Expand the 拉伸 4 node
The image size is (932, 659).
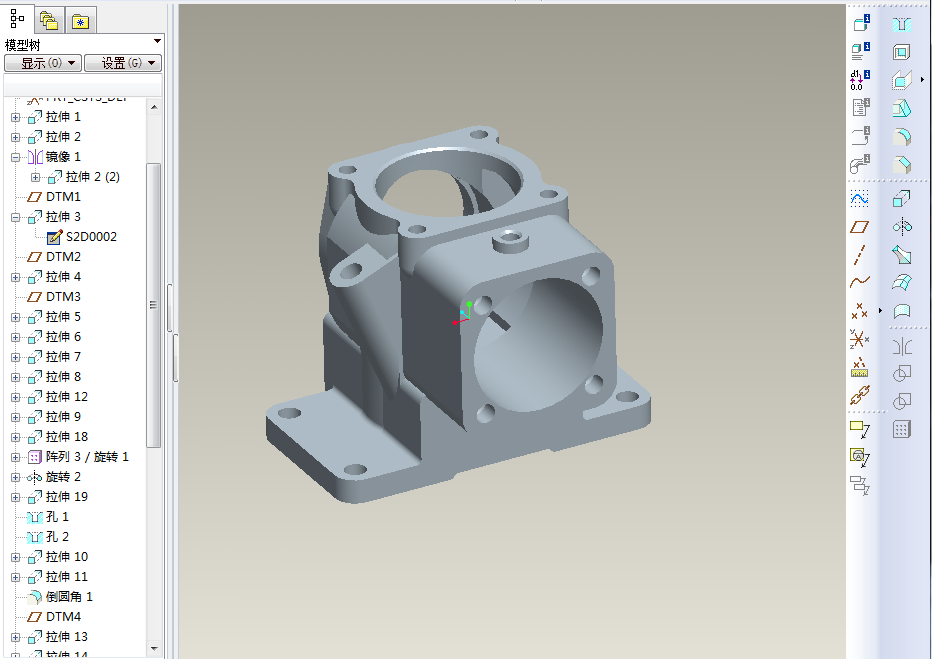pos(15,278)
